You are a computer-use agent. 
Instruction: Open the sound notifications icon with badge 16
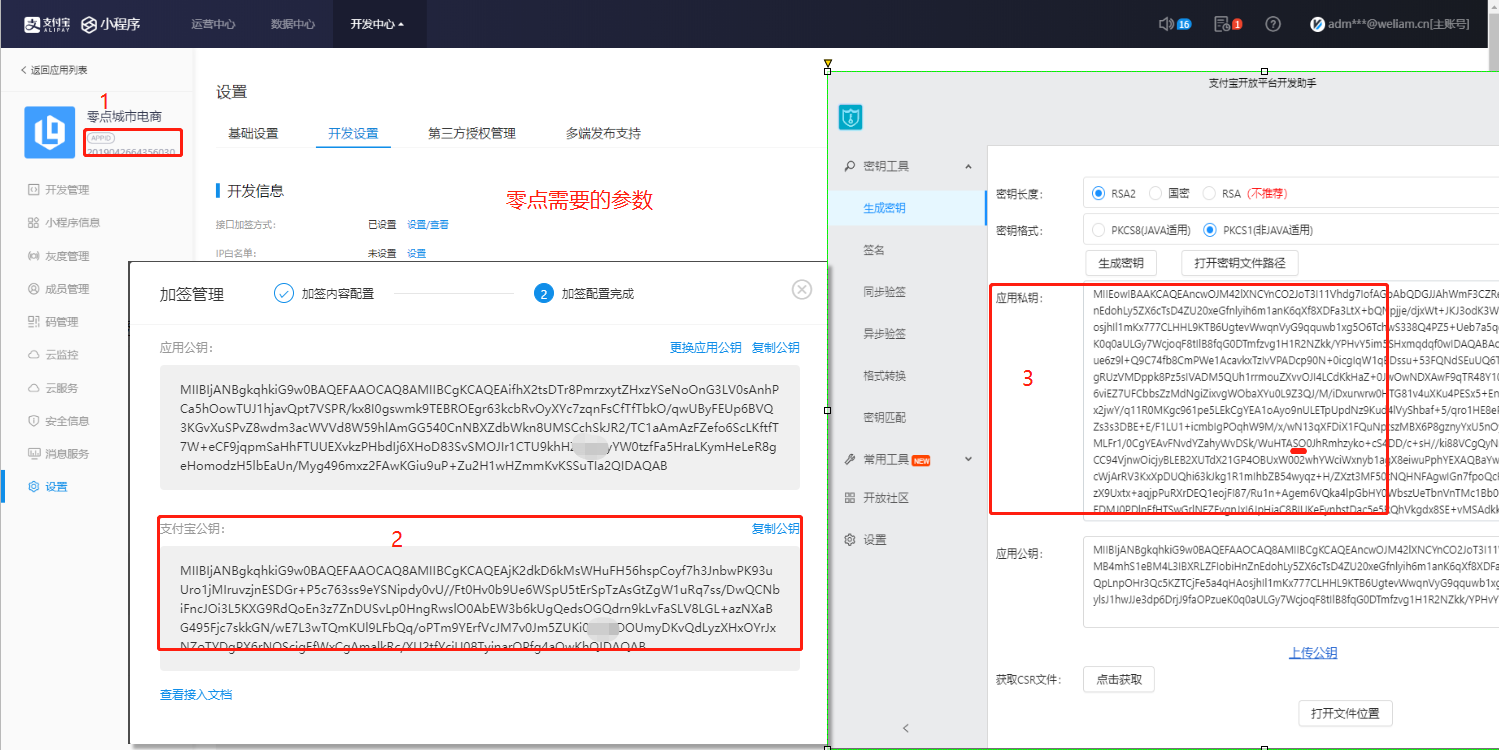(1166, 23)
